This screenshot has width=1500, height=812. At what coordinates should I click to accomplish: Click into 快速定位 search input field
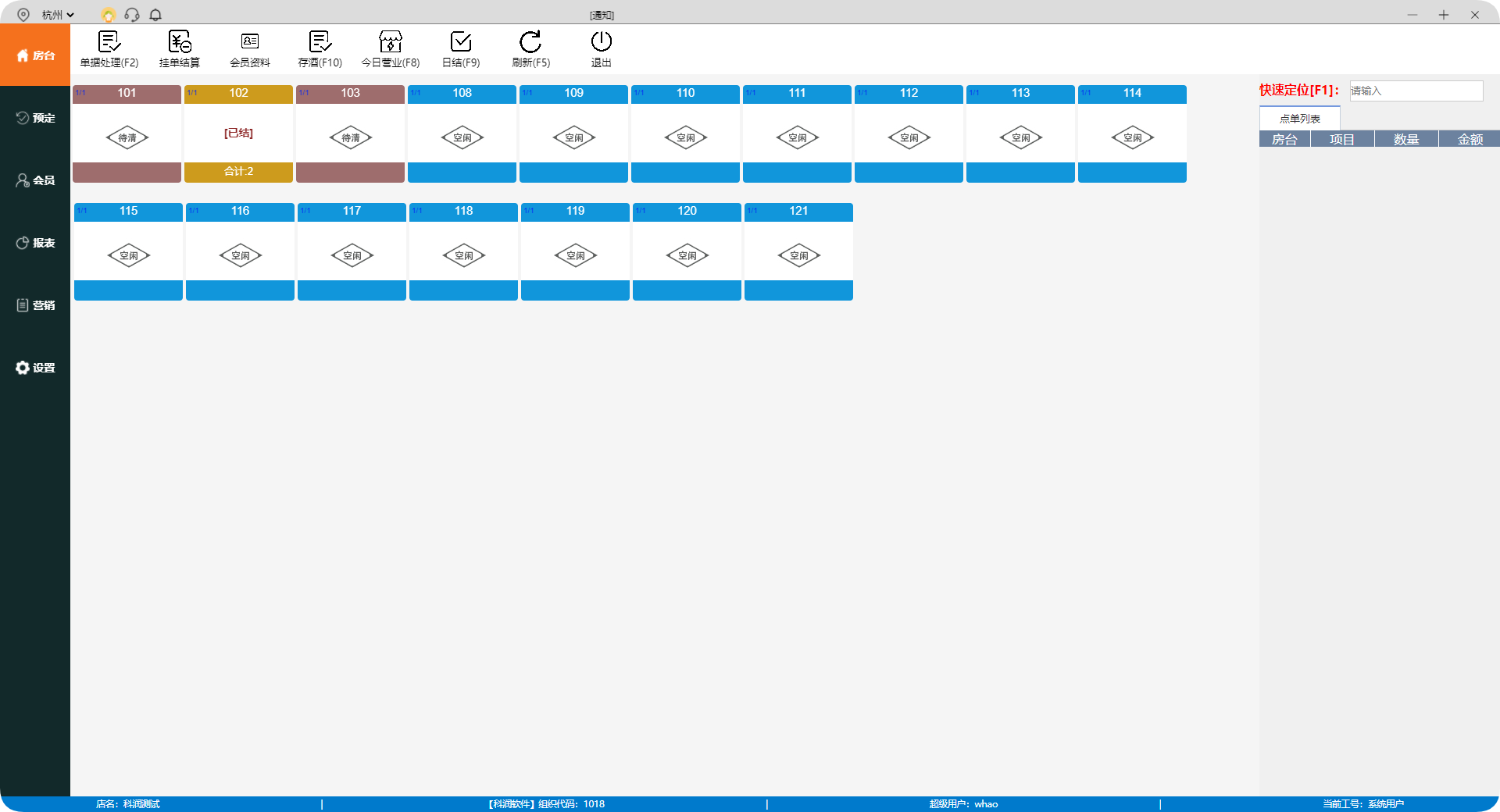pyautogui.click(x=1416, y=91)
